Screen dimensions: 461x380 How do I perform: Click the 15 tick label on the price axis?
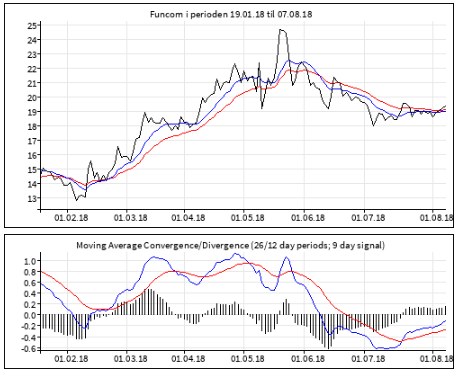[x=32, y=169]
